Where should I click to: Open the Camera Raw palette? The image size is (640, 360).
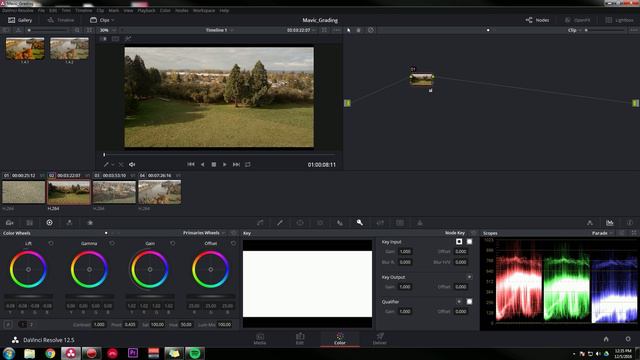pos(9,223)
